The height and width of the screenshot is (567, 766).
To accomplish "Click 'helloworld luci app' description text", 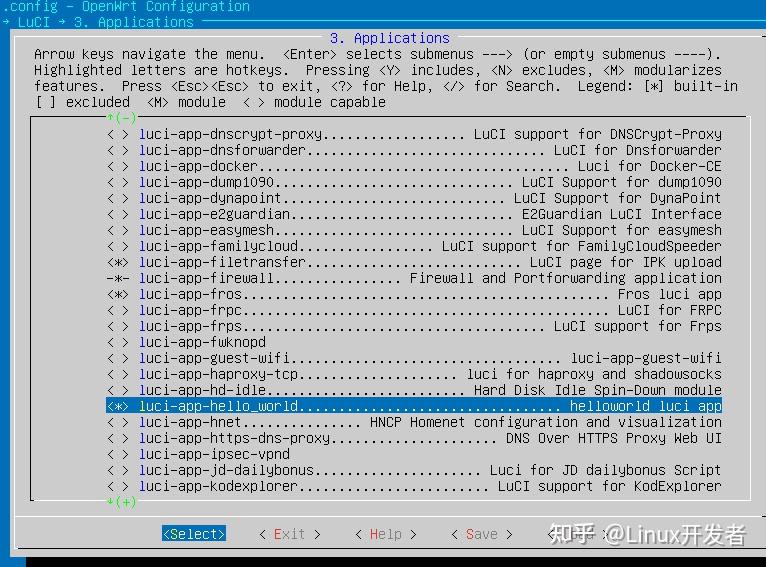I will point(645,406).
